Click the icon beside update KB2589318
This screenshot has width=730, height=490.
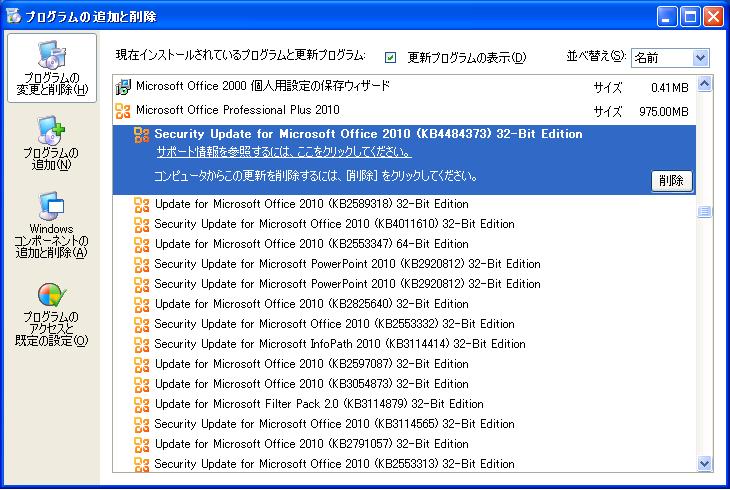[142, 204]
